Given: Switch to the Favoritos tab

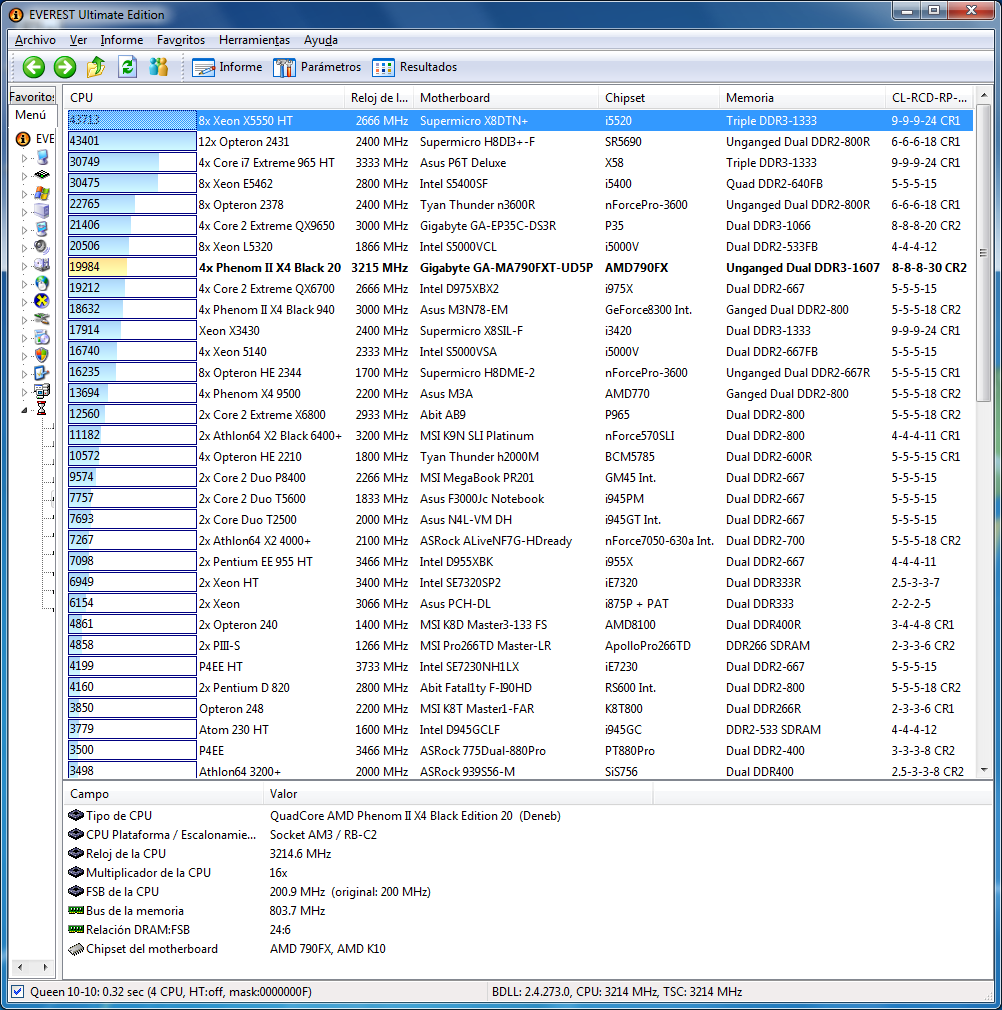Looking at the screenshot, I should [x=32, y=97].
